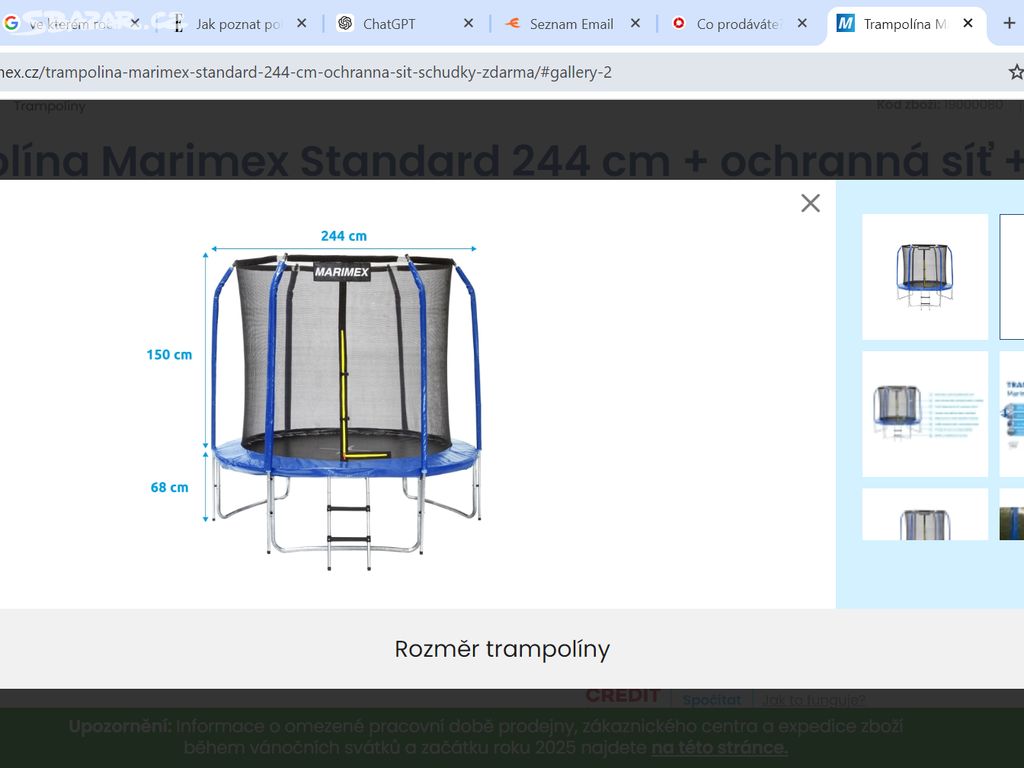Open the Seznam Email tab
This screenshot has height=768, width=1024.
[571, 24]
